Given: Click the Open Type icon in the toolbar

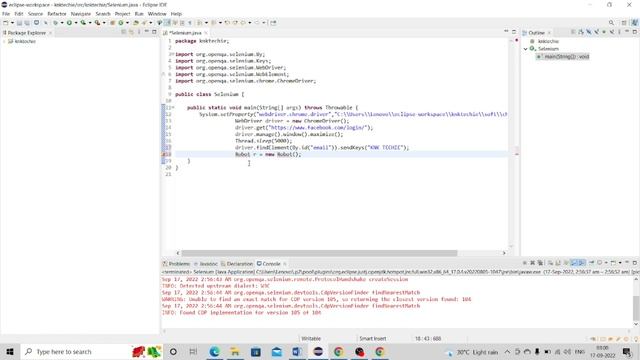Looking at the screenshot, I should 136,23.
